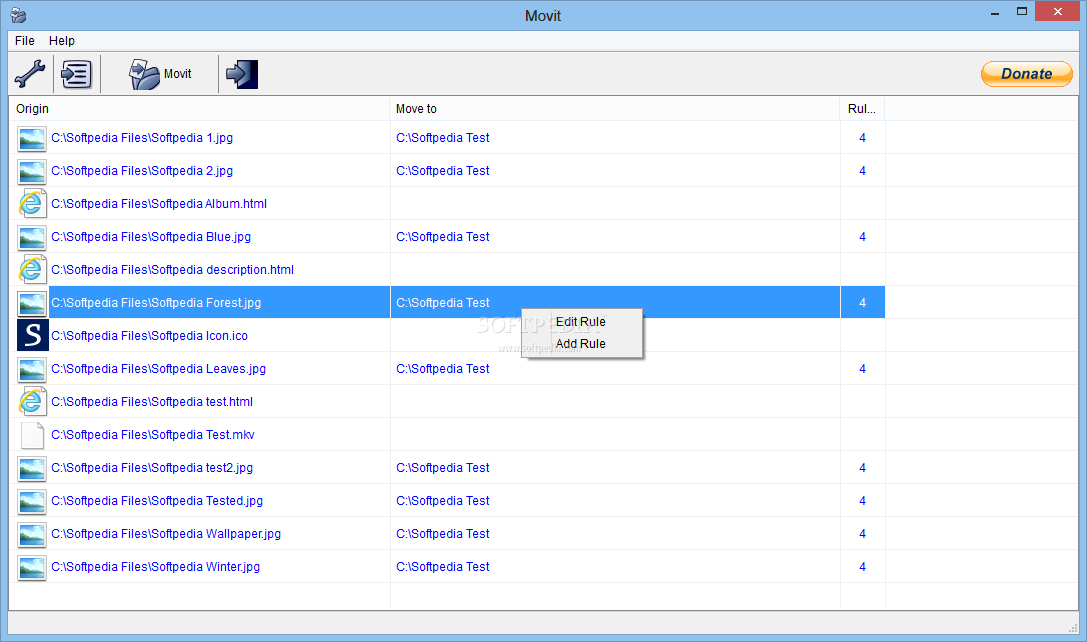Screen dimensions: 1087x642
Task: Select path C:\Softpedia Files\Softpedia test.html
Action: coord(152,401)
